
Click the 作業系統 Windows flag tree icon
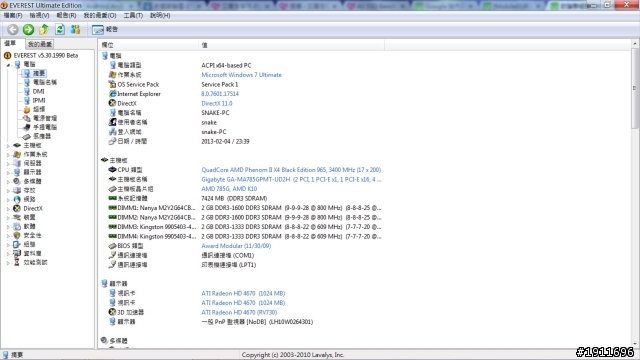click(17, 154)
